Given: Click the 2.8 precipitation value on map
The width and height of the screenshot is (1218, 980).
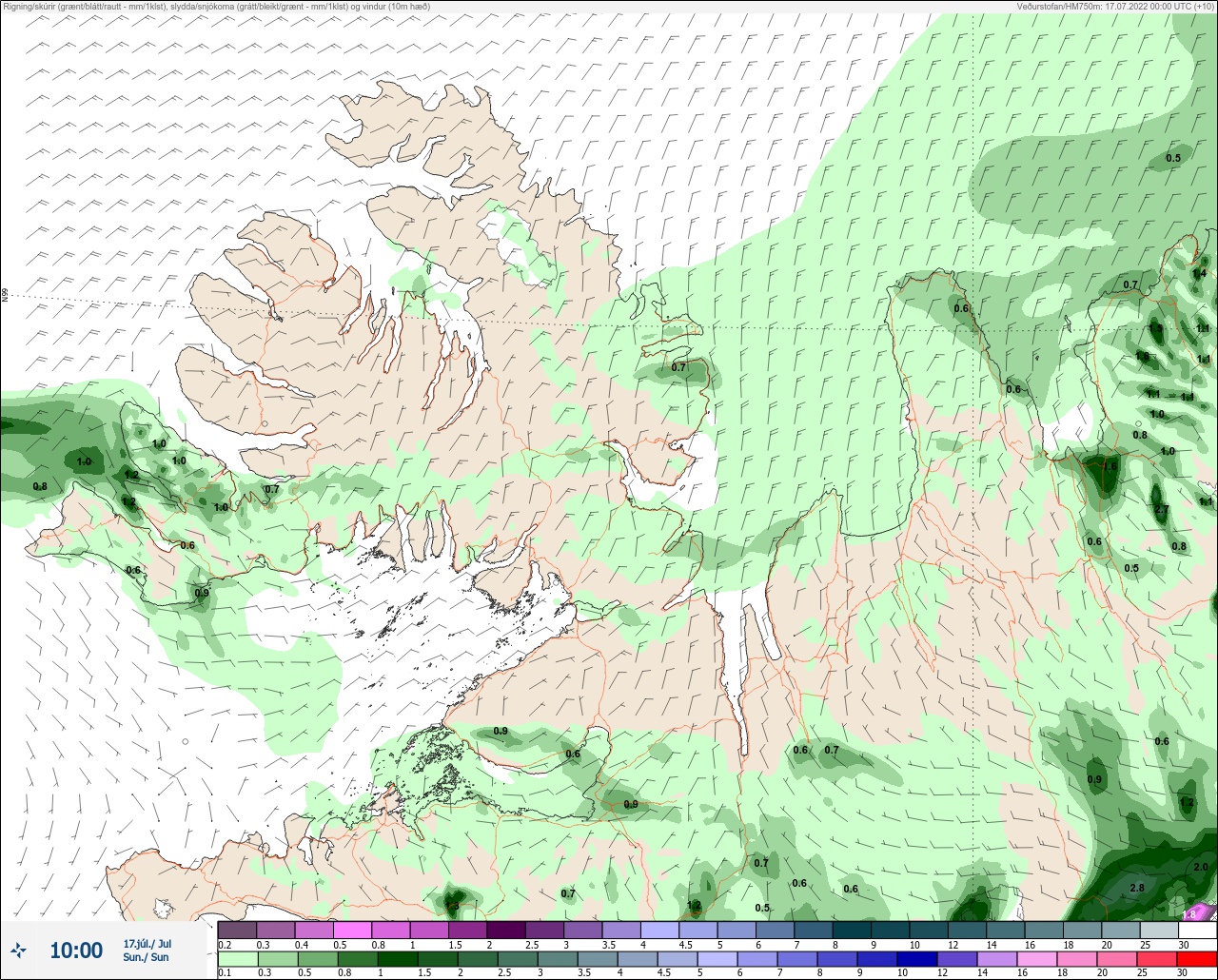Looking at the screenshot, I should click(1137, 888).
